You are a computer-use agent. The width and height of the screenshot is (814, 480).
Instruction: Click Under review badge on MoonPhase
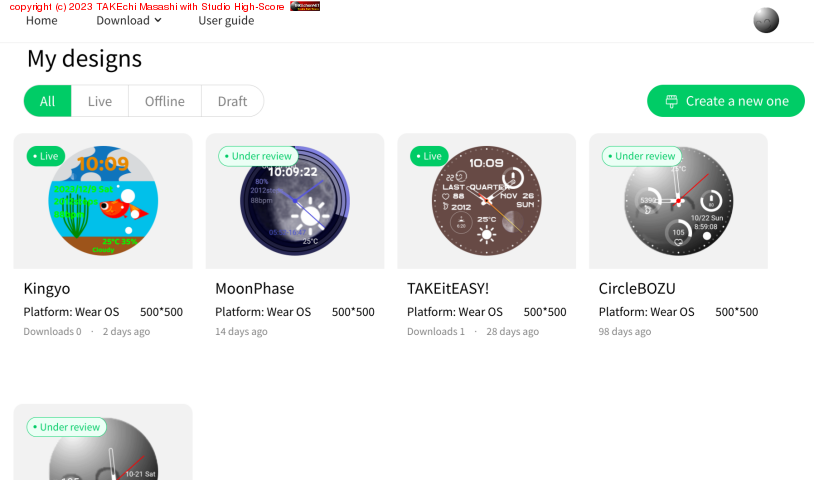point(258,156)
